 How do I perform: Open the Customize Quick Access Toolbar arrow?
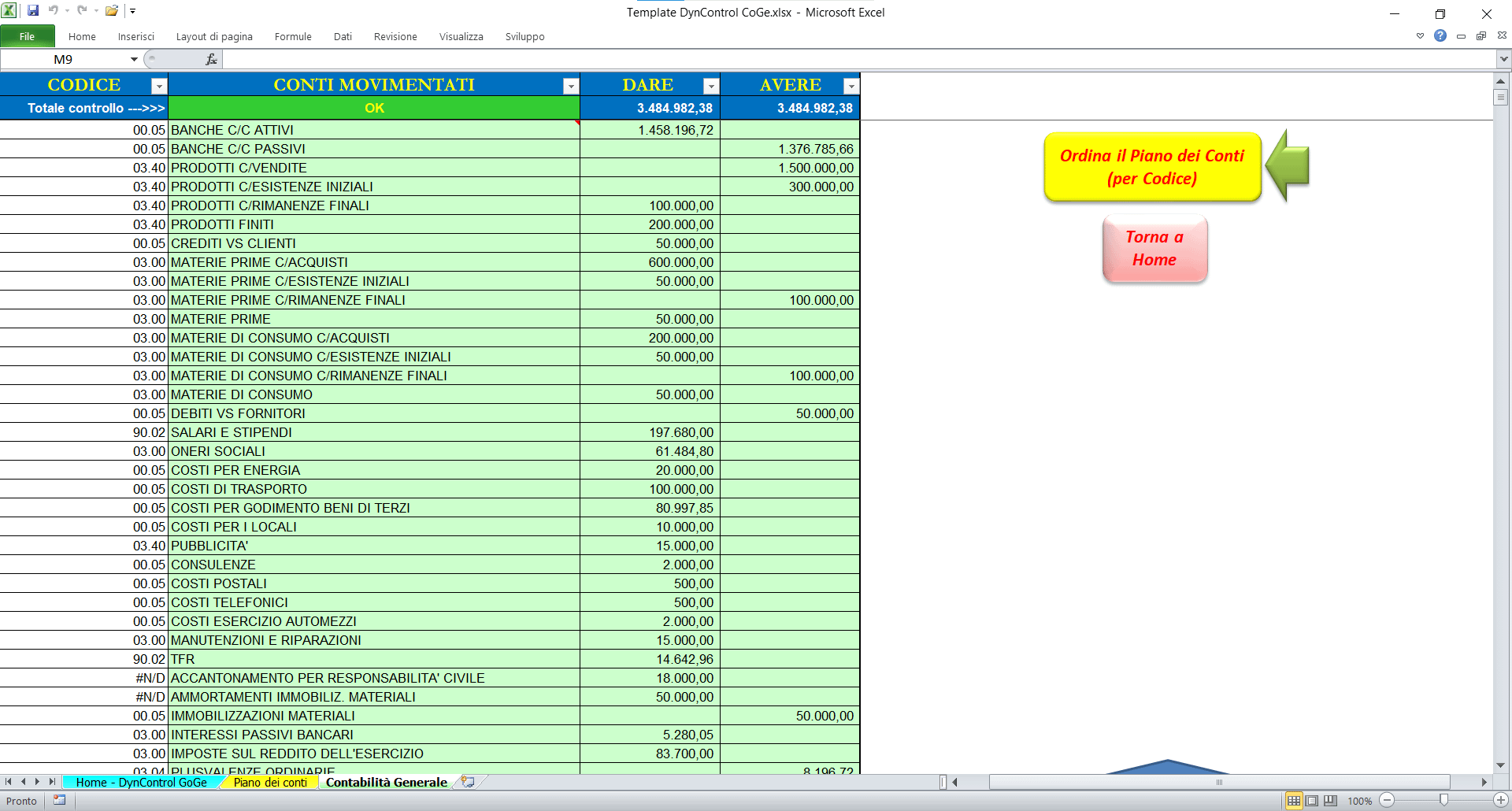(x=132, y=11)
